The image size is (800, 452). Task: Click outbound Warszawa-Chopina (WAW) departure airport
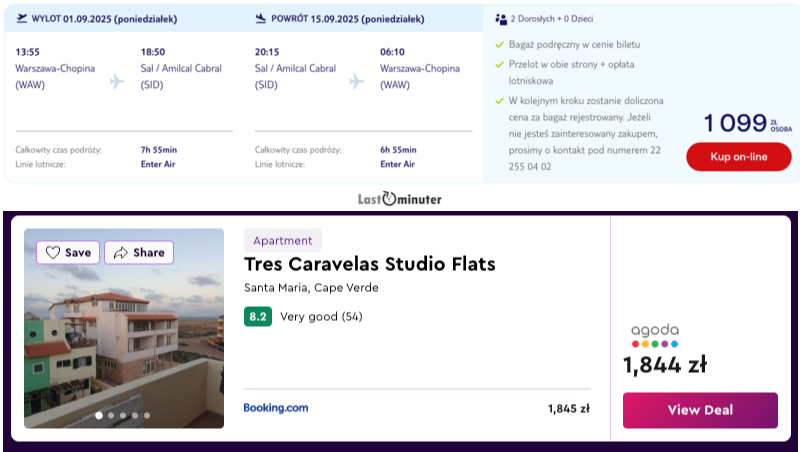pos(55,77)
